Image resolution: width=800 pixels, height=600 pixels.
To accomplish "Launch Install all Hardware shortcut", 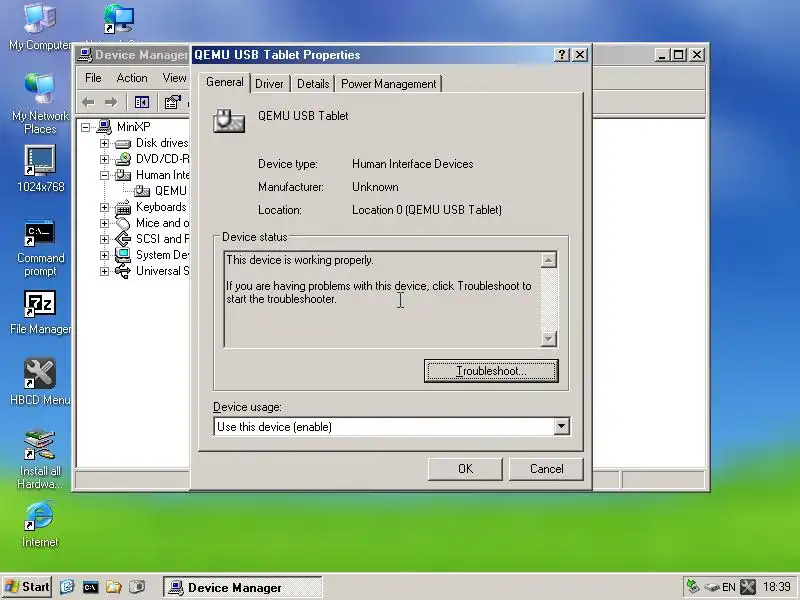I will tap(40, 459).
